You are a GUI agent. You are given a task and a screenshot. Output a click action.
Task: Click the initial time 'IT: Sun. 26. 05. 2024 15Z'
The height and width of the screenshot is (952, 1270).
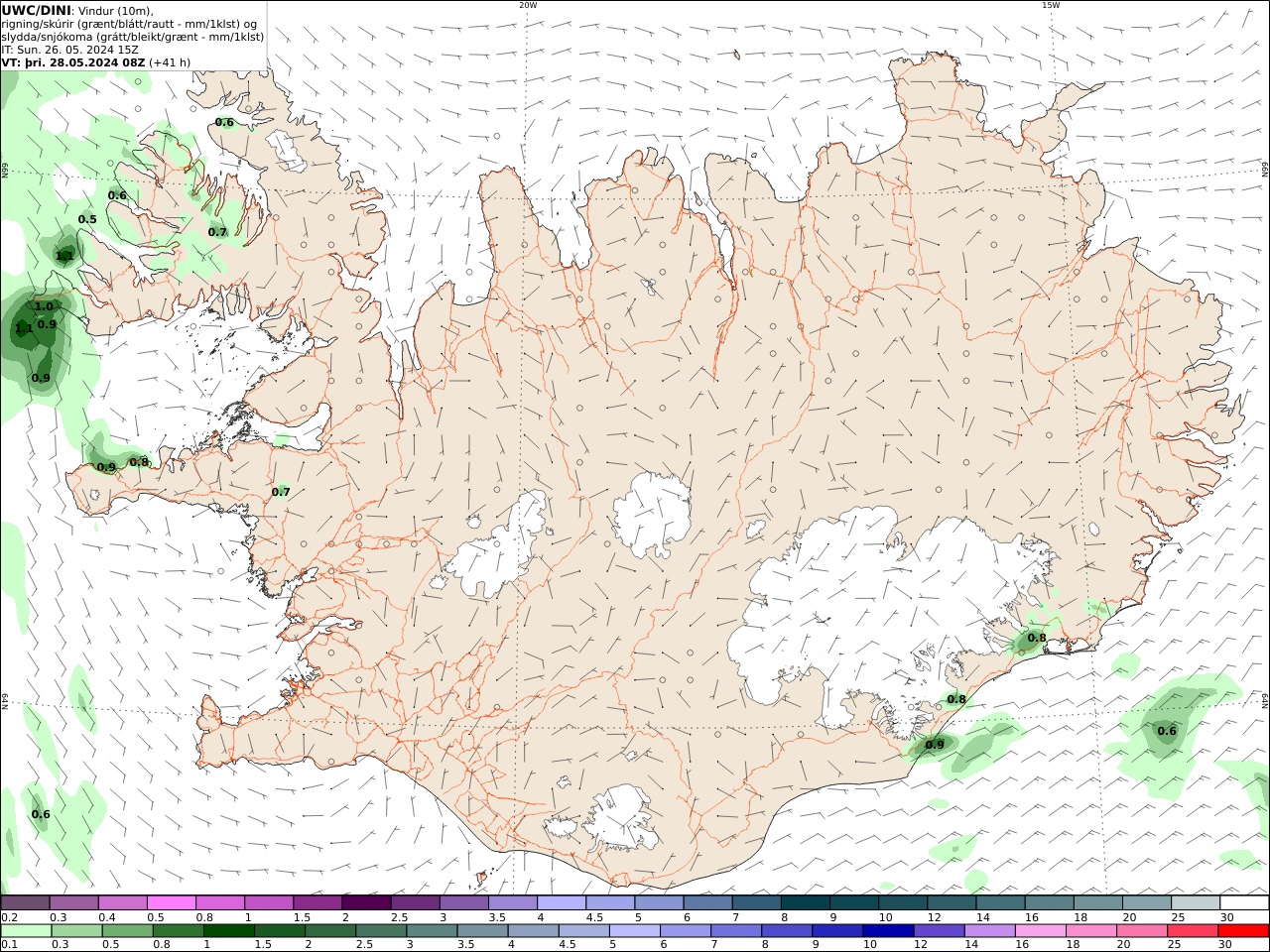[71, 50]
